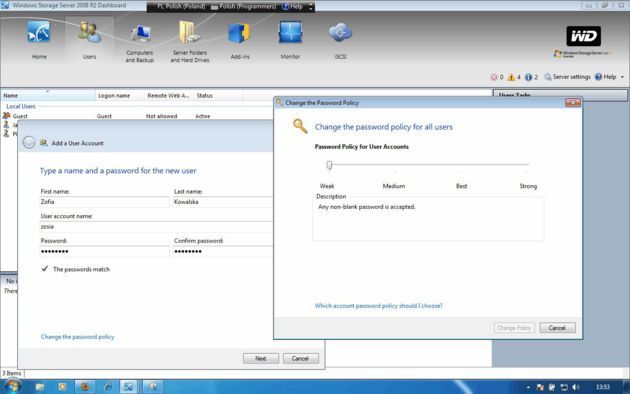Sort by Remote Web Access column
The width and height of the screenshot is (630, 394).
click(169, 96)
